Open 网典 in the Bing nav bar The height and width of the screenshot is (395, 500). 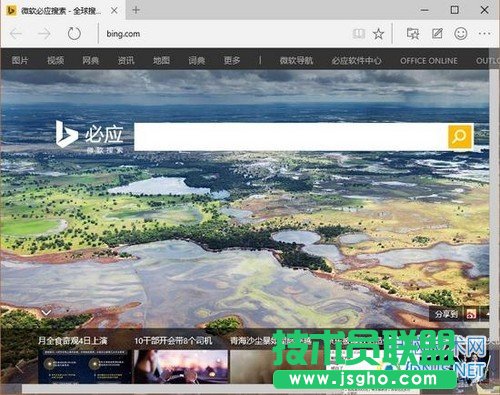(91, 60)
